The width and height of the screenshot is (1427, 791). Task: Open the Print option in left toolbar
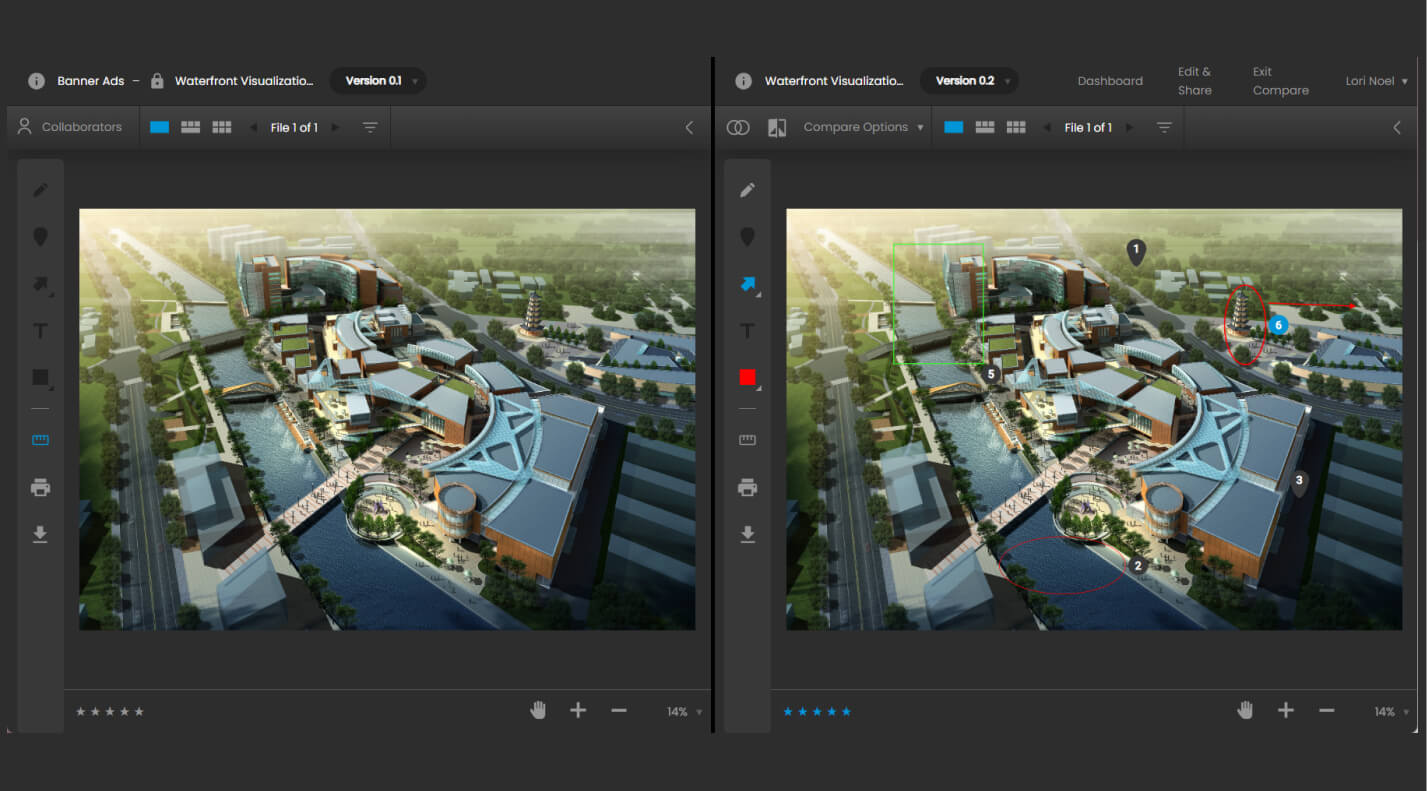[40, 487]
